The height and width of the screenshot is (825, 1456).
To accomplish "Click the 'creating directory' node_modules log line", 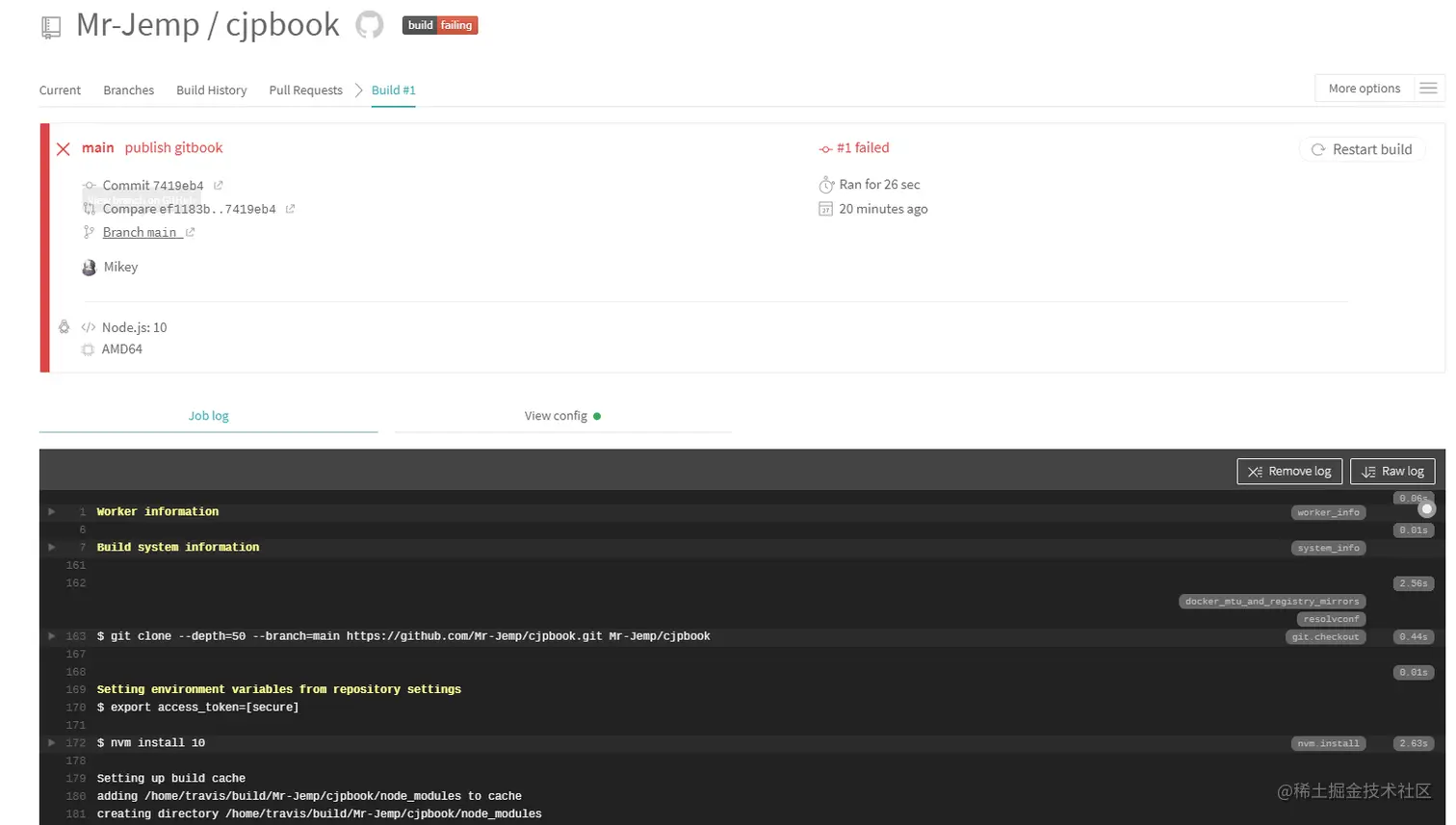I will click(x=320, y=814).
